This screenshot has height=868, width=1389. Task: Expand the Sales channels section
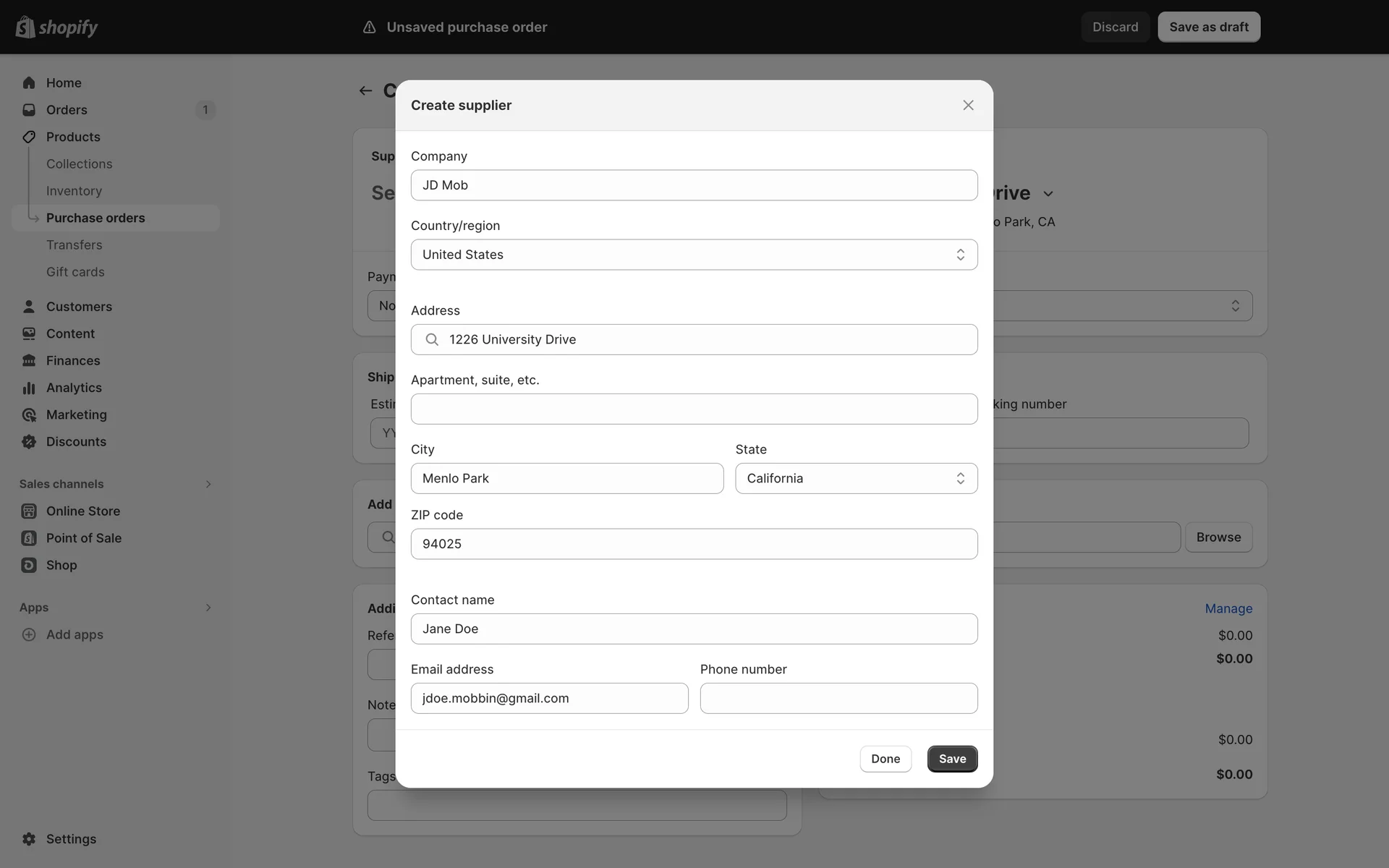click(x=208, y=484)
